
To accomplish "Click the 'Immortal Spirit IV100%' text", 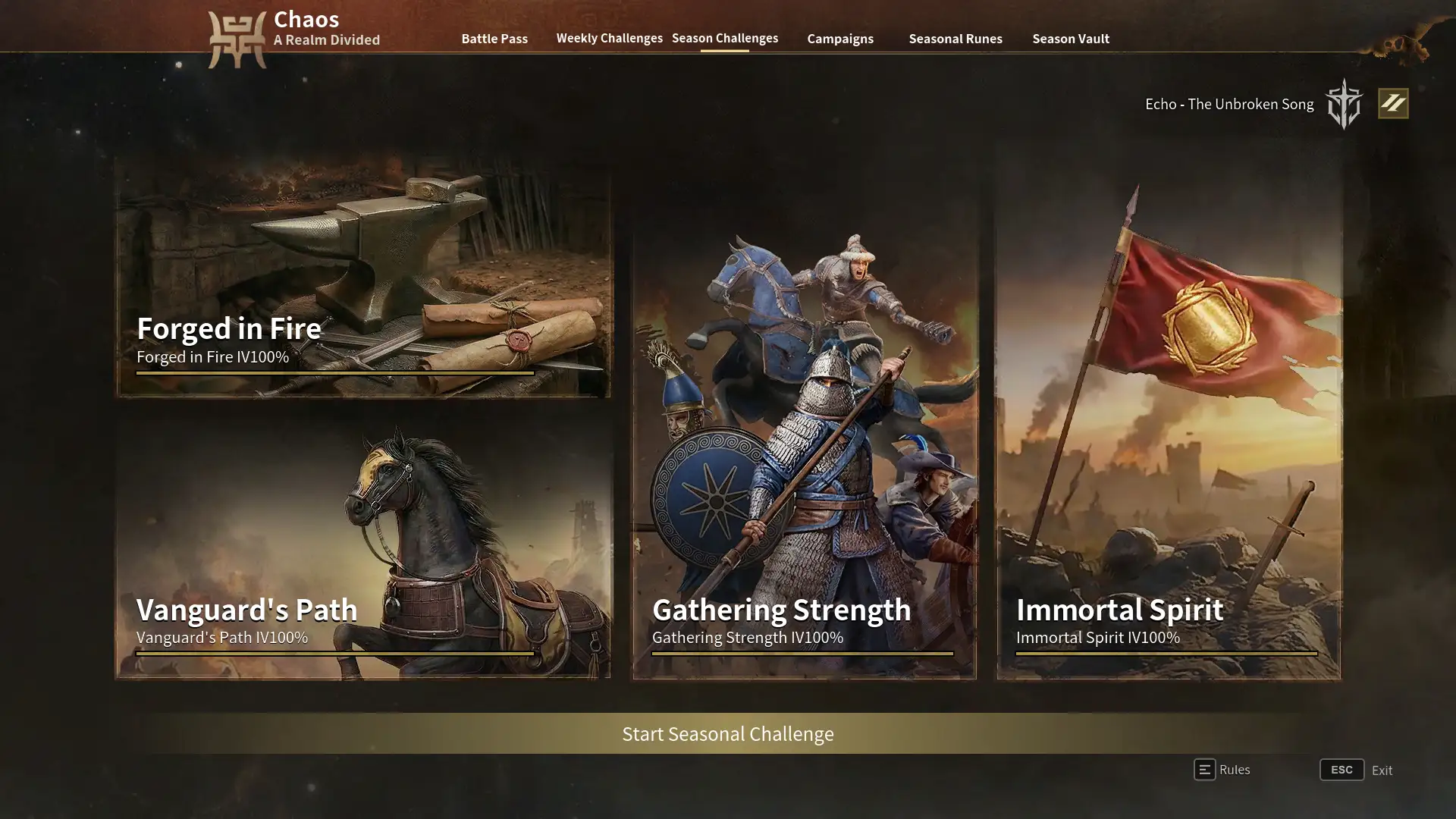I will click(x=1098, y=637).
